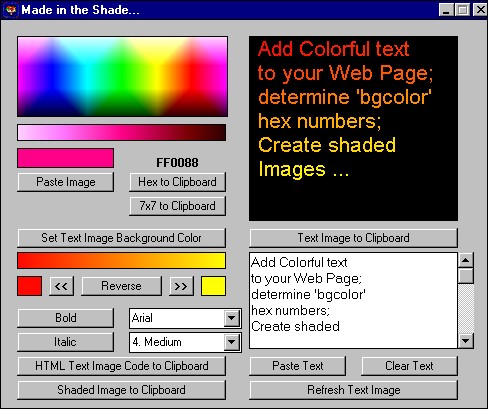Shift gradient right with >> button
The width and height of the screenshot is (488, 409).
pos(181,286)
